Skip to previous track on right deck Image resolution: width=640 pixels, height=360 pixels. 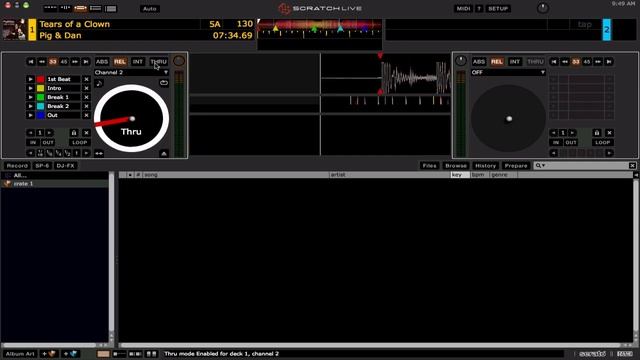click(x=553, y=62)
